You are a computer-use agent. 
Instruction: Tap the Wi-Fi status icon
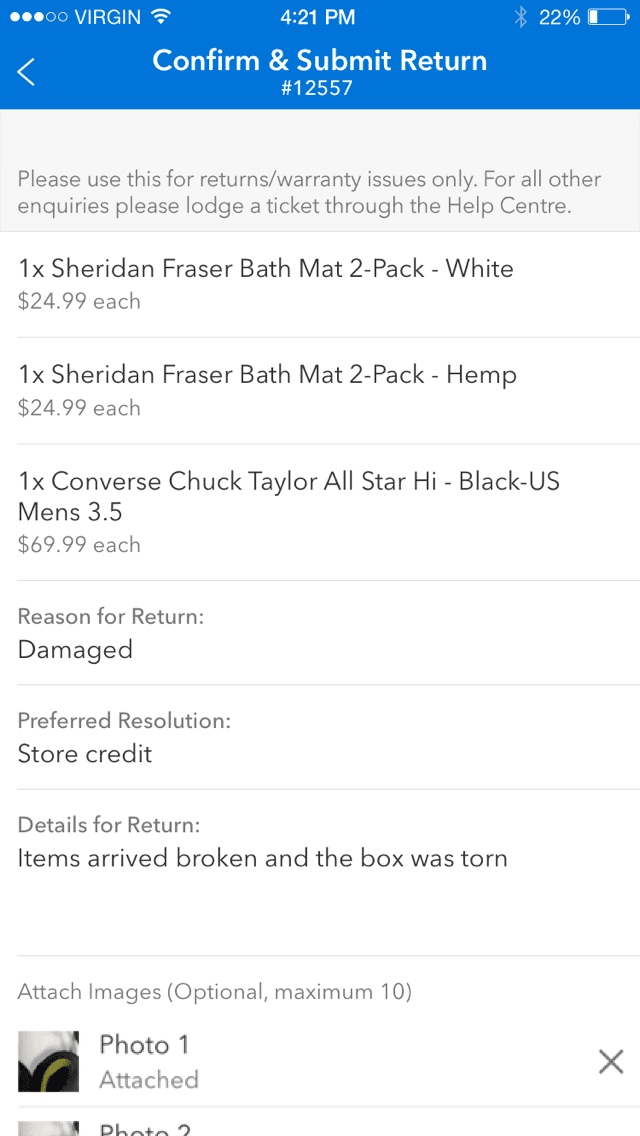159,16
